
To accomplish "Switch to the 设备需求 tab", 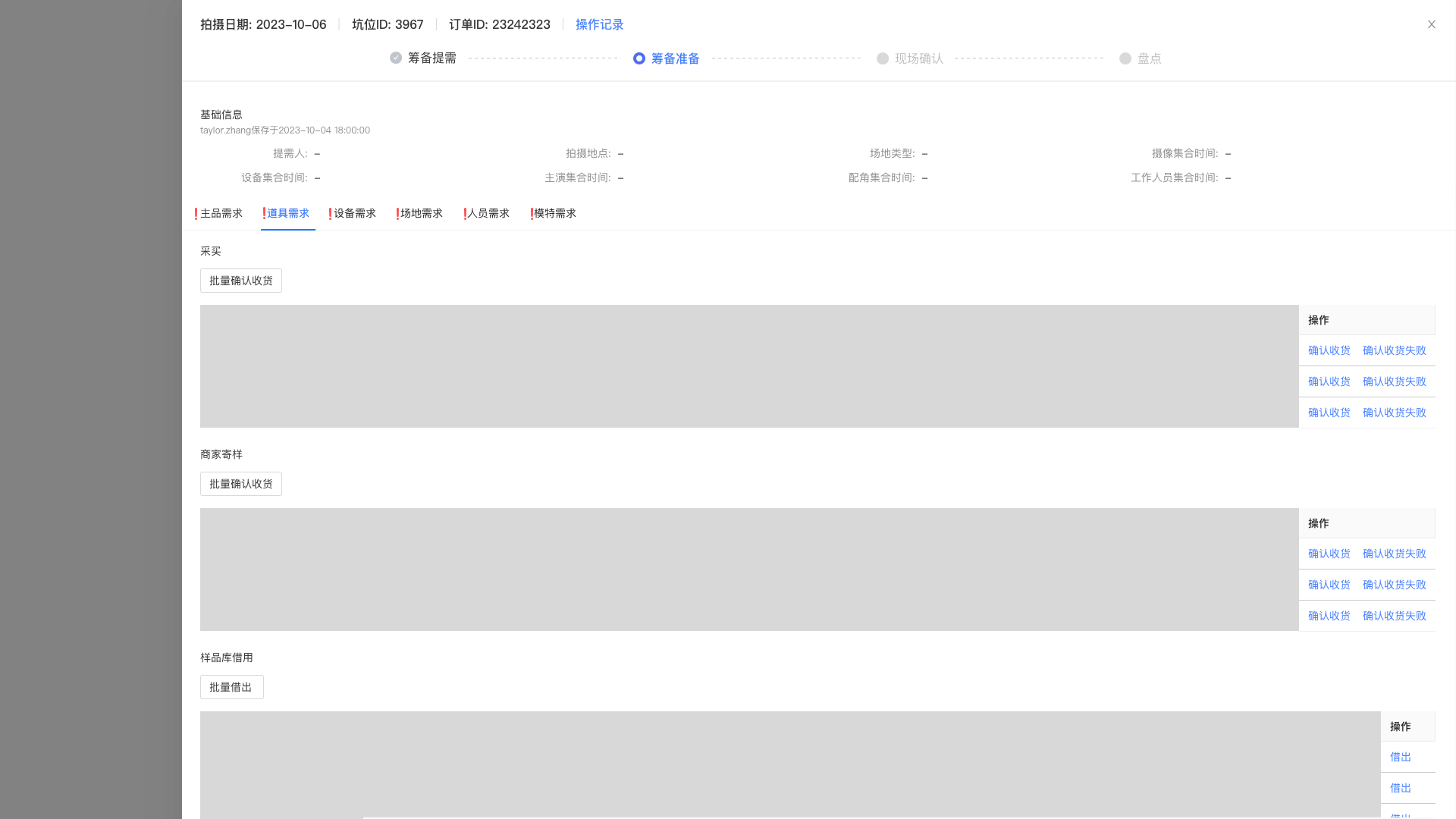I will coord(354,214).
